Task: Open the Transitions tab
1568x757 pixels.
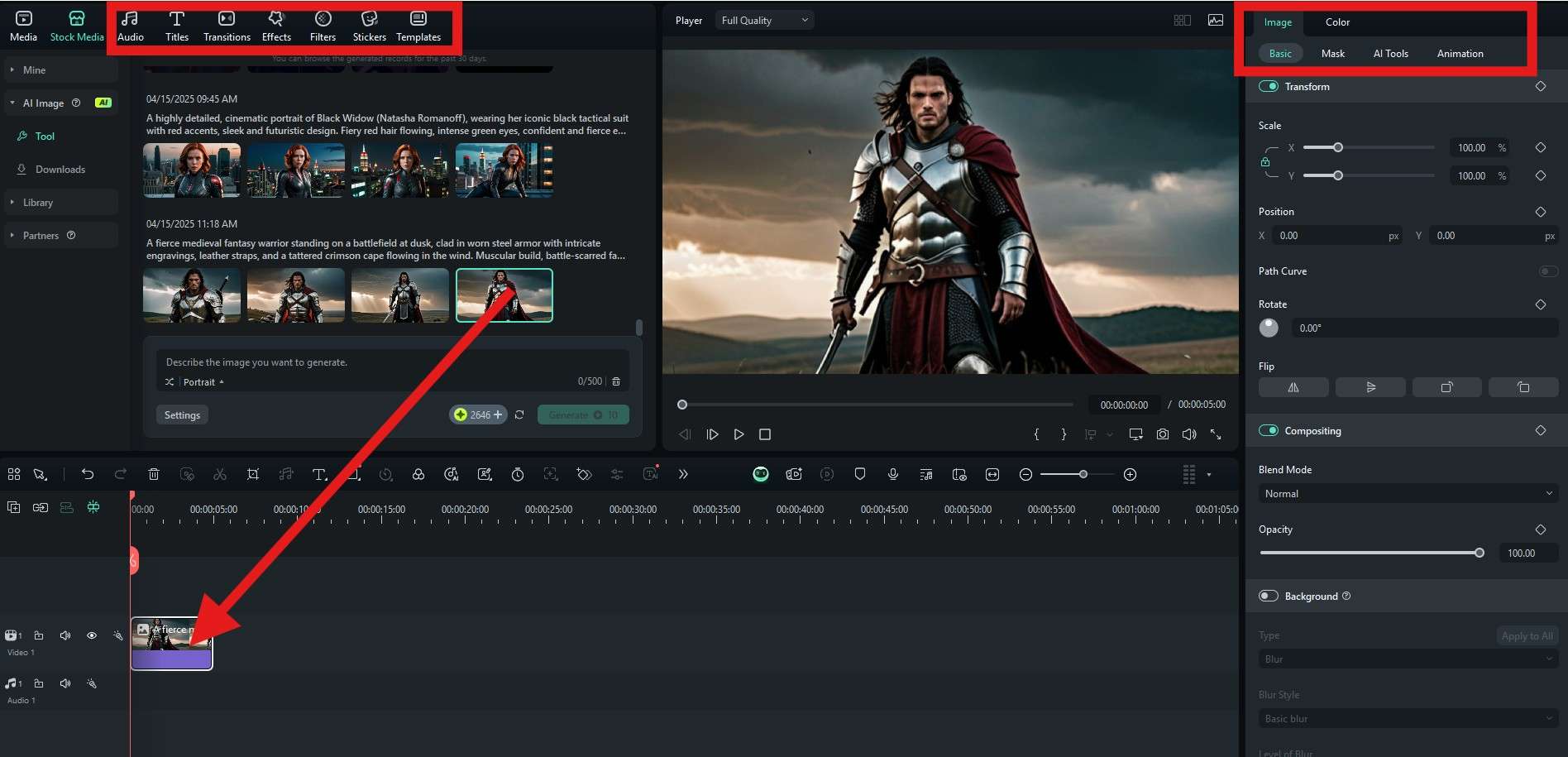Action: 227,26
